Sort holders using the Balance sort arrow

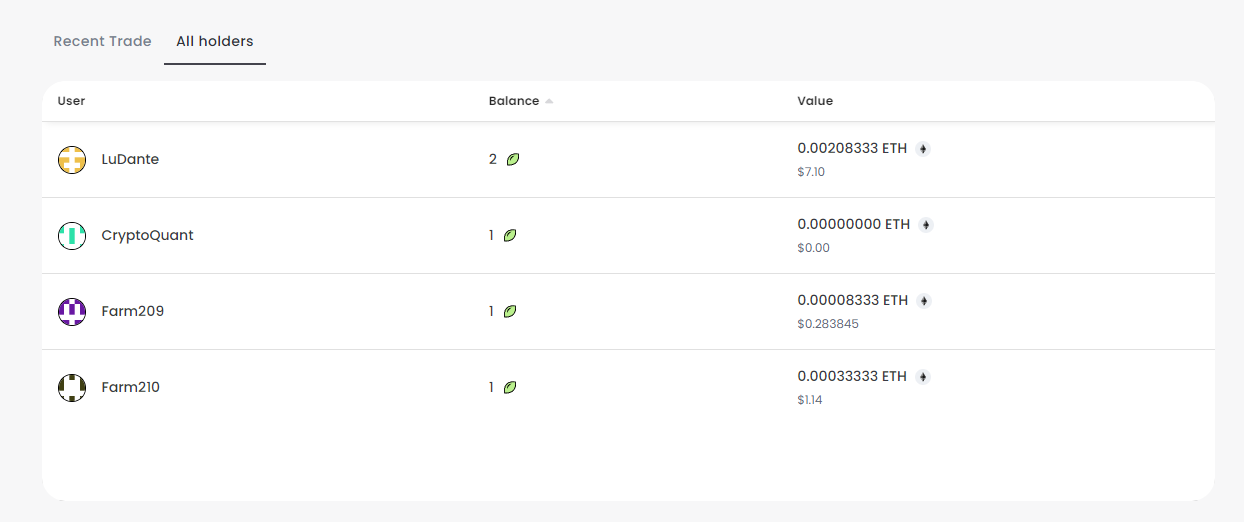click(549, 101)
